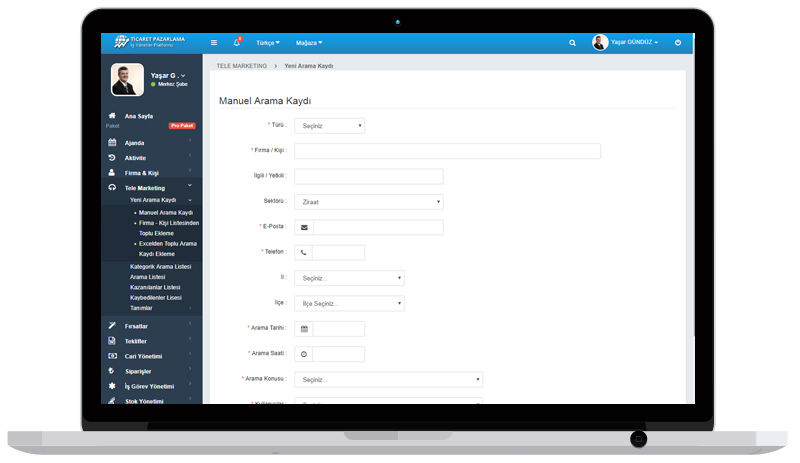Image resolution: width=800 pixels, height=463 pixels.
Task: Open Teklifler menu item
Action: point(136,342)
